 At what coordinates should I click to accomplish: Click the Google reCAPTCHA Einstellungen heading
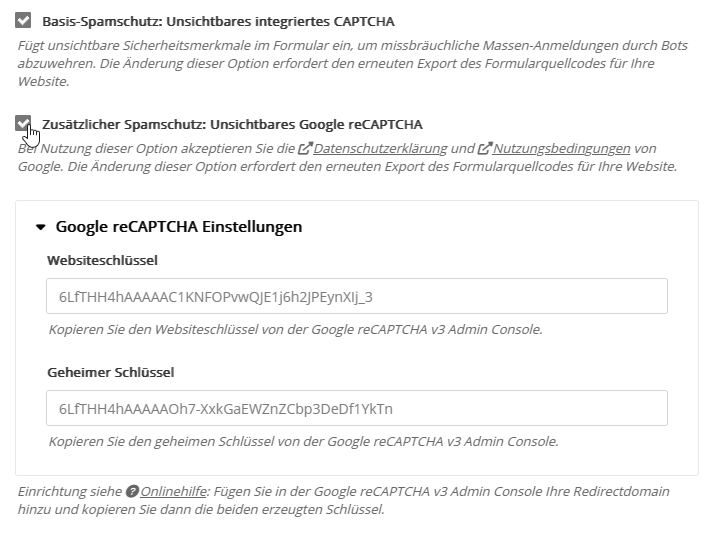tap(179, 227)
